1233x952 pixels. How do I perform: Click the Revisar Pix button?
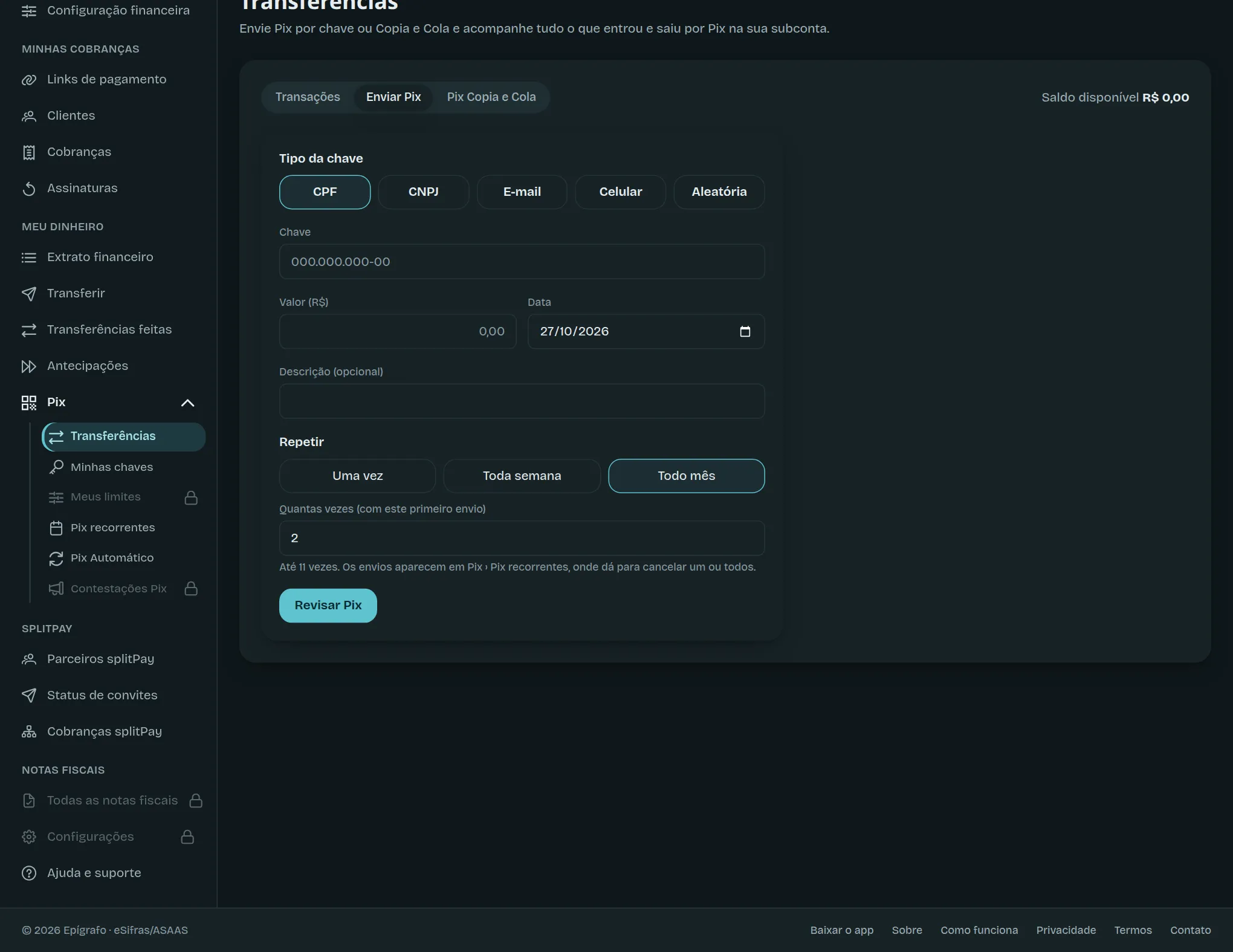(328, 606)
